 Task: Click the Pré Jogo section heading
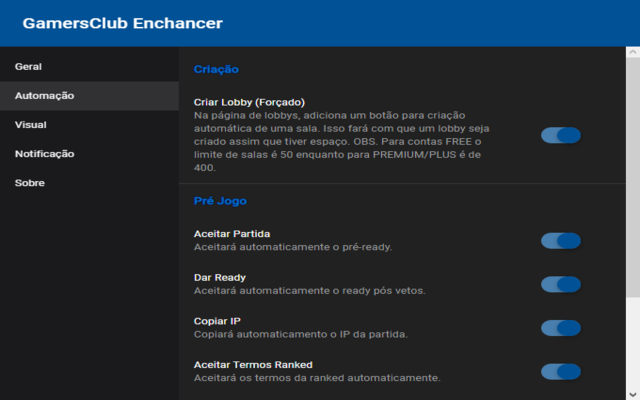tap(220, 201)
